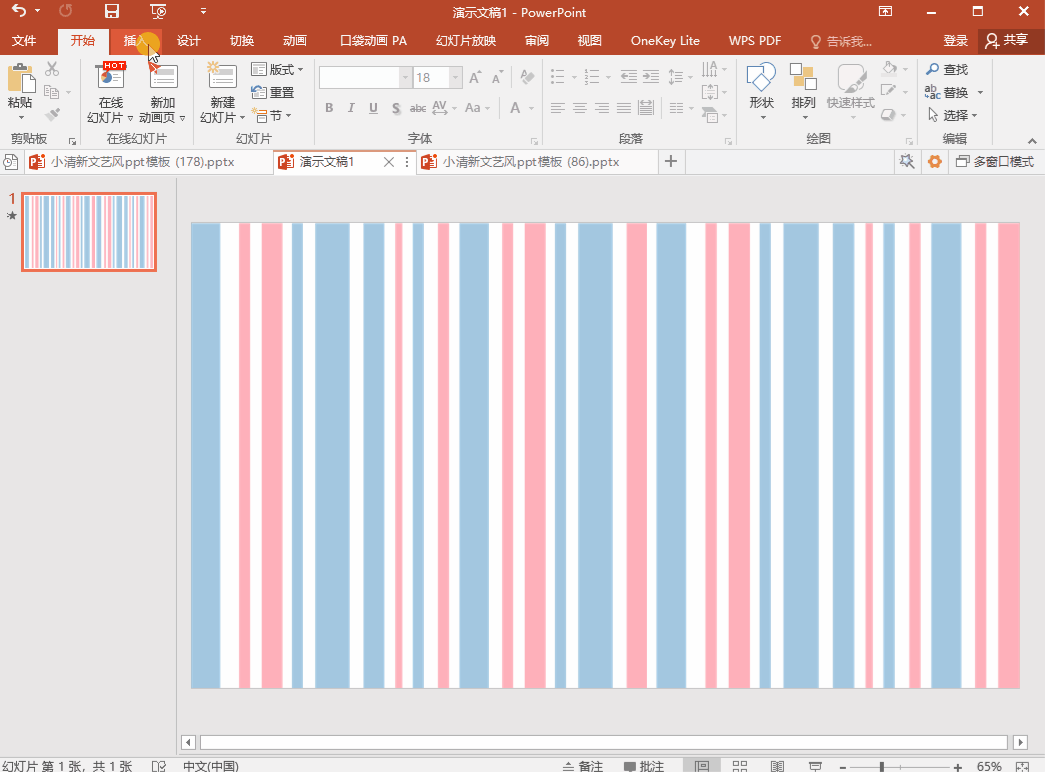Click 告诉我 tell me search box

(x=841, y=41)
